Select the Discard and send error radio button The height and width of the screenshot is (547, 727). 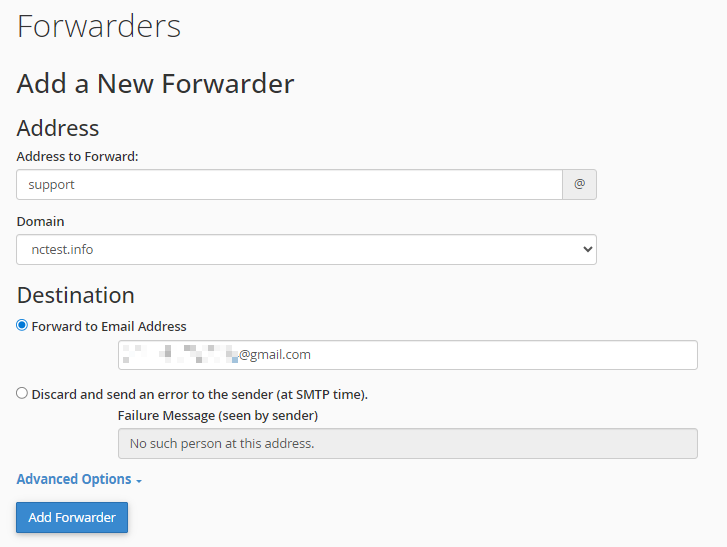point(22,393)
